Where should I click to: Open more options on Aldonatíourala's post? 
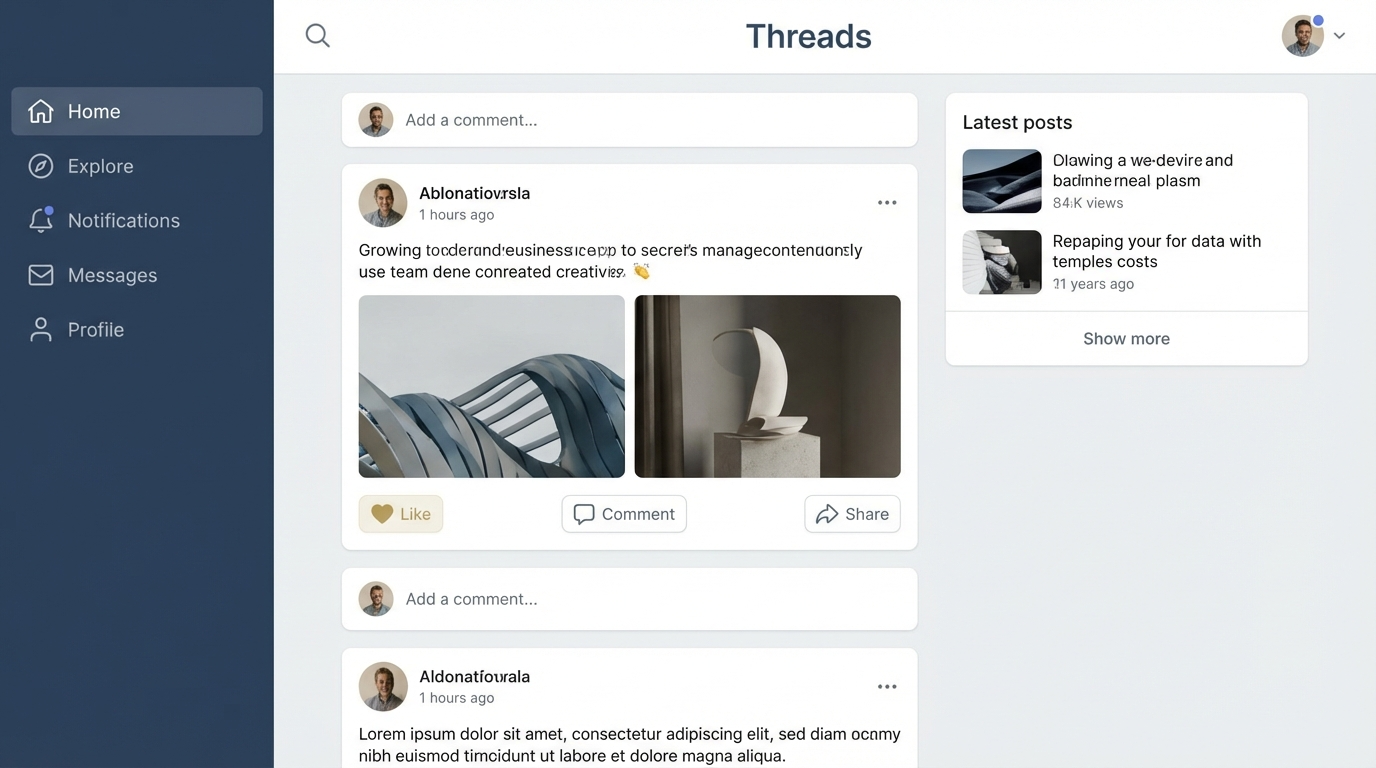pos(887,687)
